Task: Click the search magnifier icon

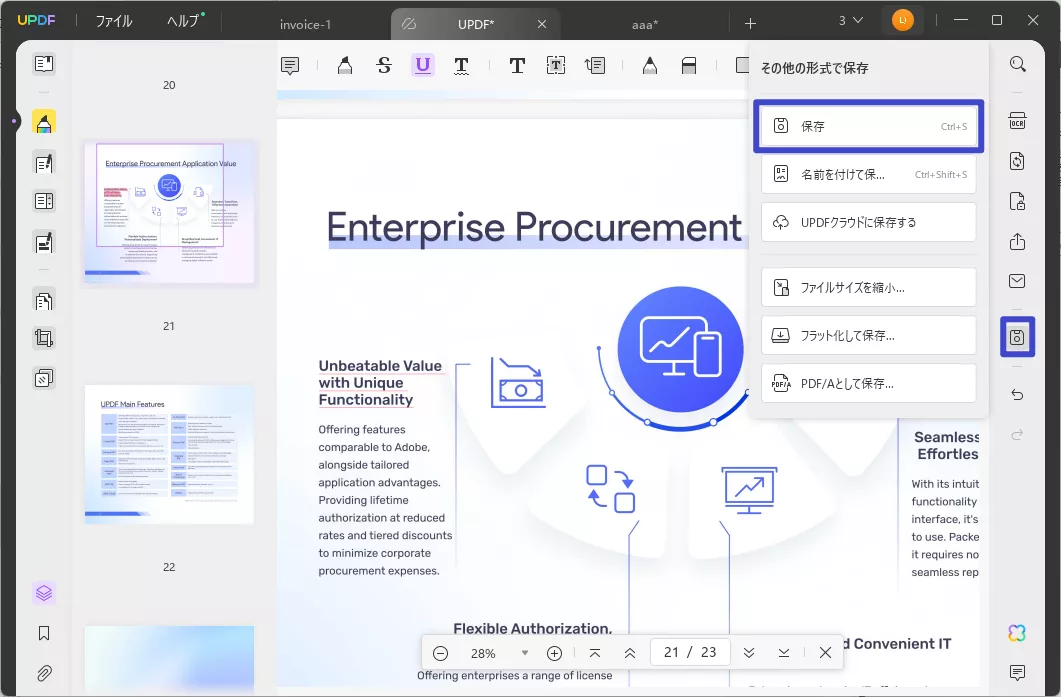Action: click(1018, 64)
